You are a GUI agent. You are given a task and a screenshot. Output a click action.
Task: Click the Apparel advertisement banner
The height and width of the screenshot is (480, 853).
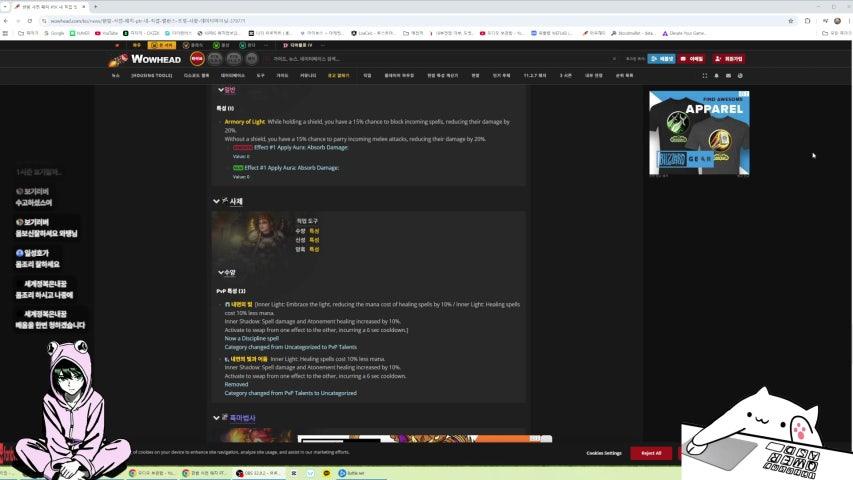tap(699, 133)
